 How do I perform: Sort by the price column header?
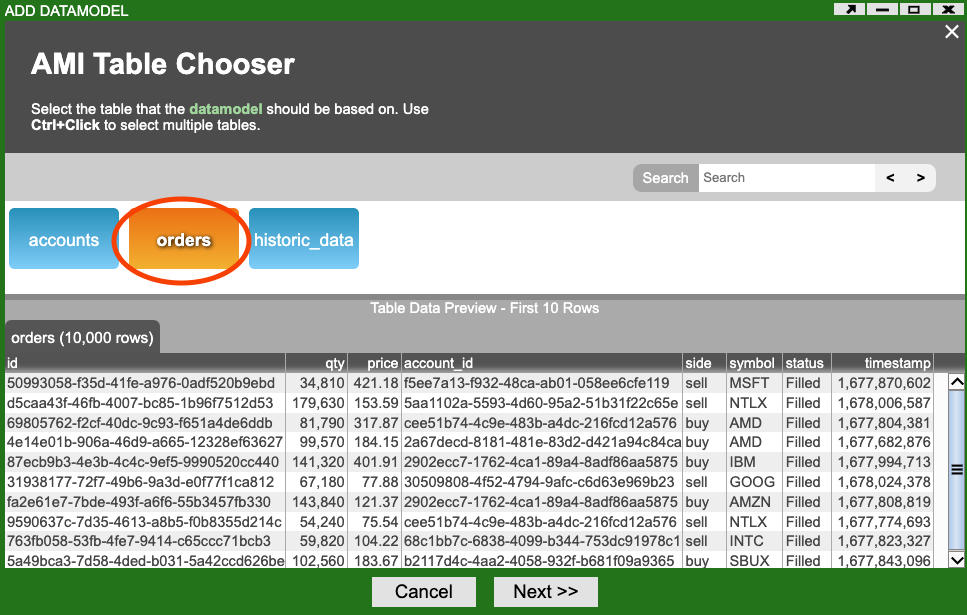point(374,363)
